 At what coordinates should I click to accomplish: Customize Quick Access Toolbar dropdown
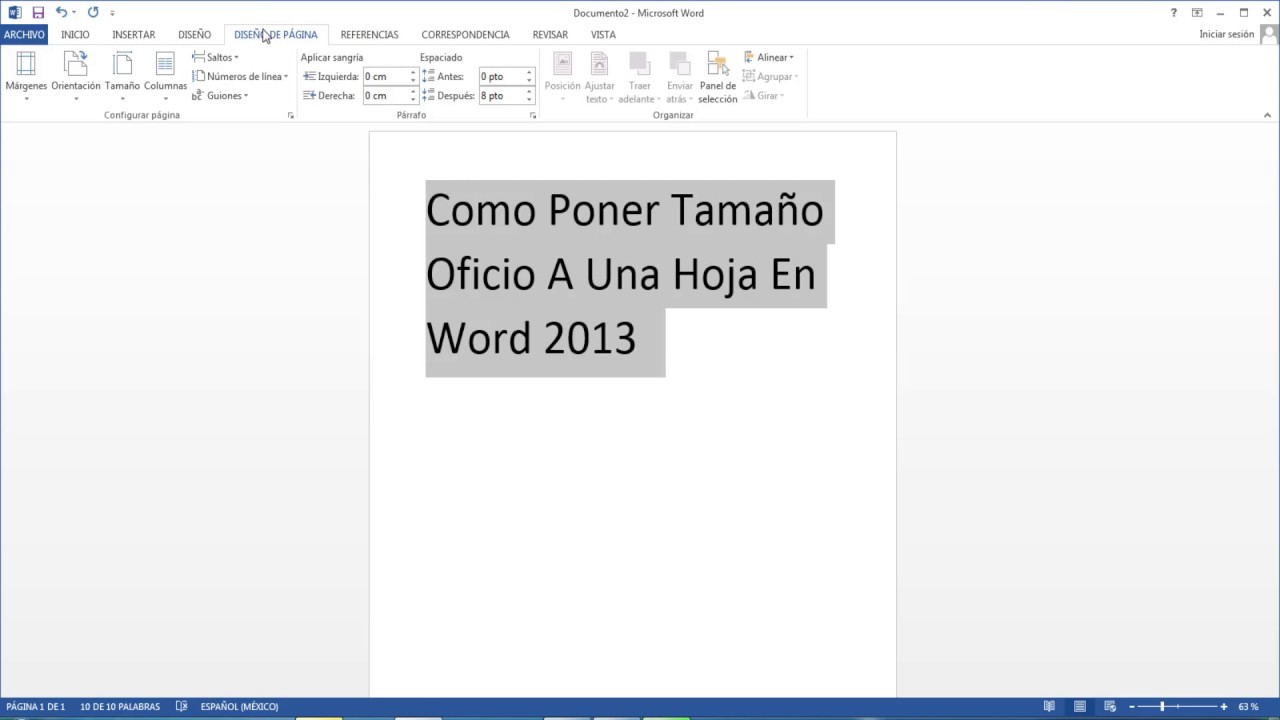click(112, 13)
